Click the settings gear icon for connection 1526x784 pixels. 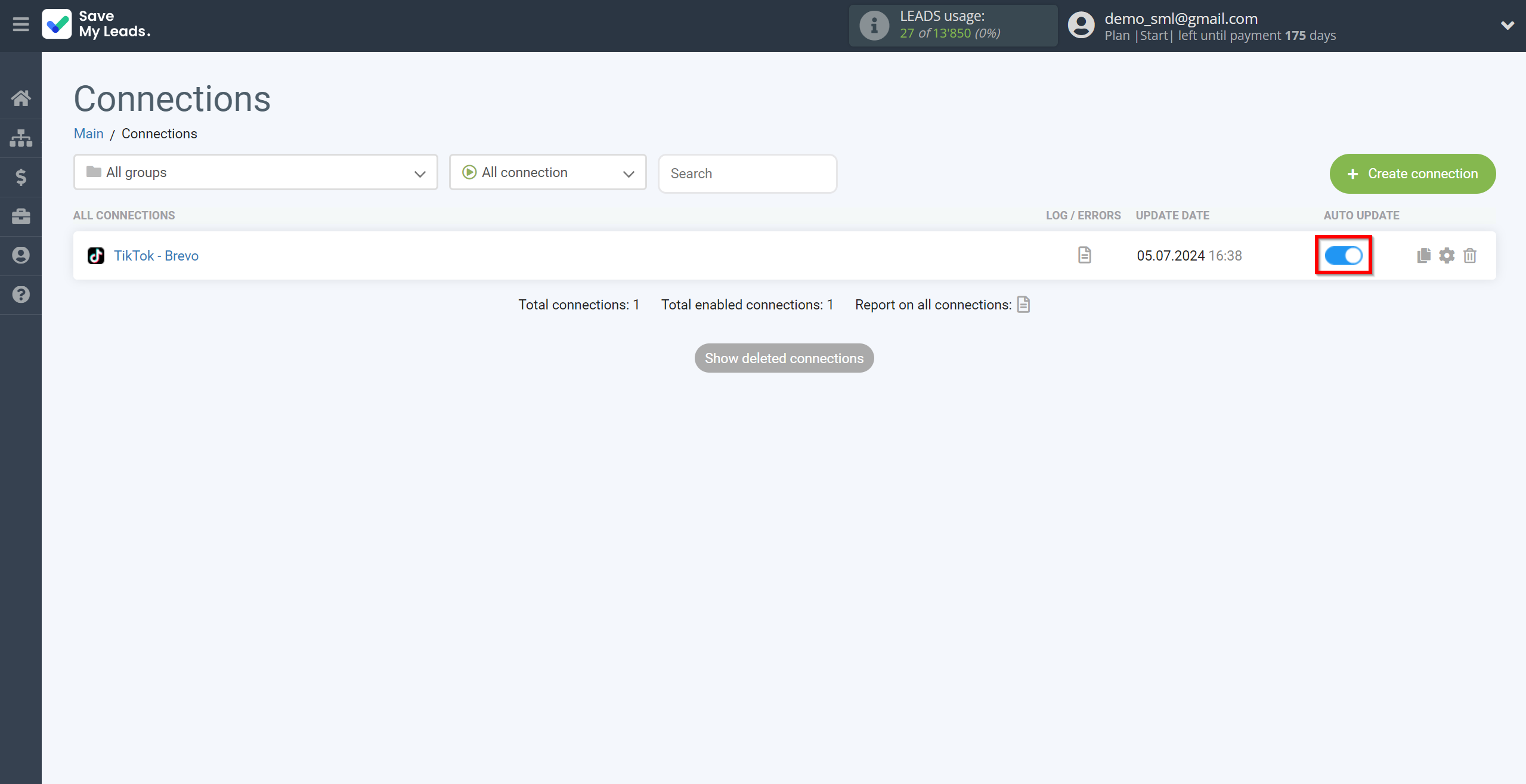[x=1447, y=255]
